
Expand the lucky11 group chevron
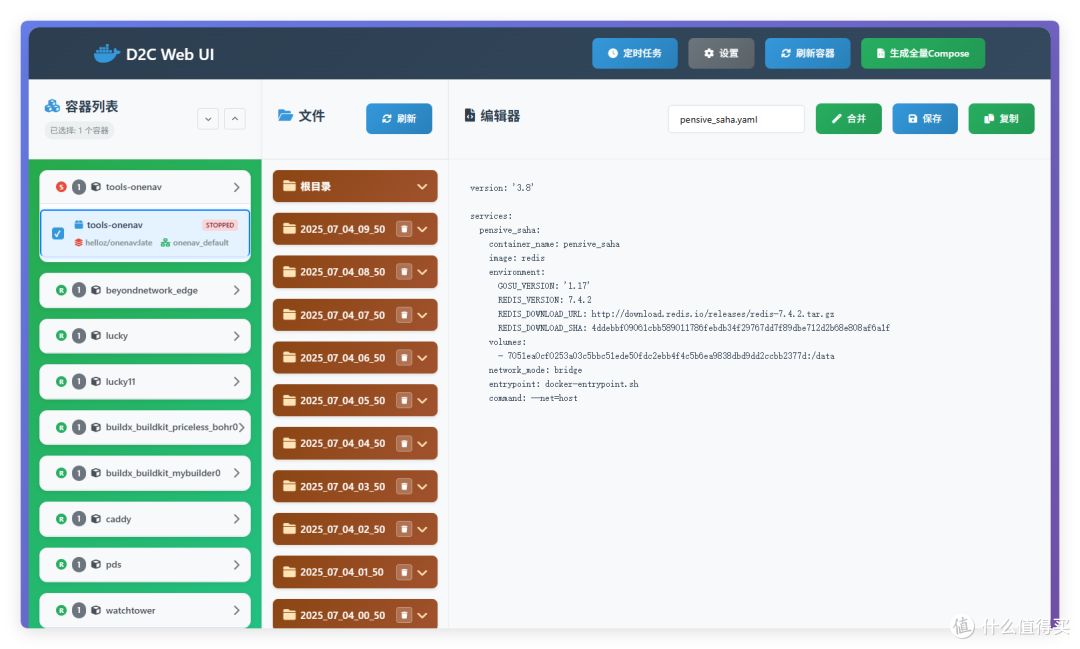(236, 382)
